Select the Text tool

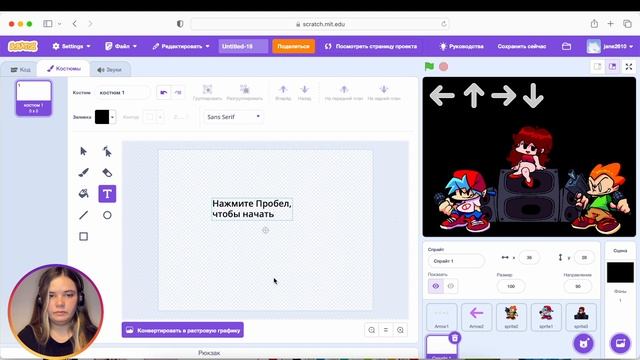107,194
